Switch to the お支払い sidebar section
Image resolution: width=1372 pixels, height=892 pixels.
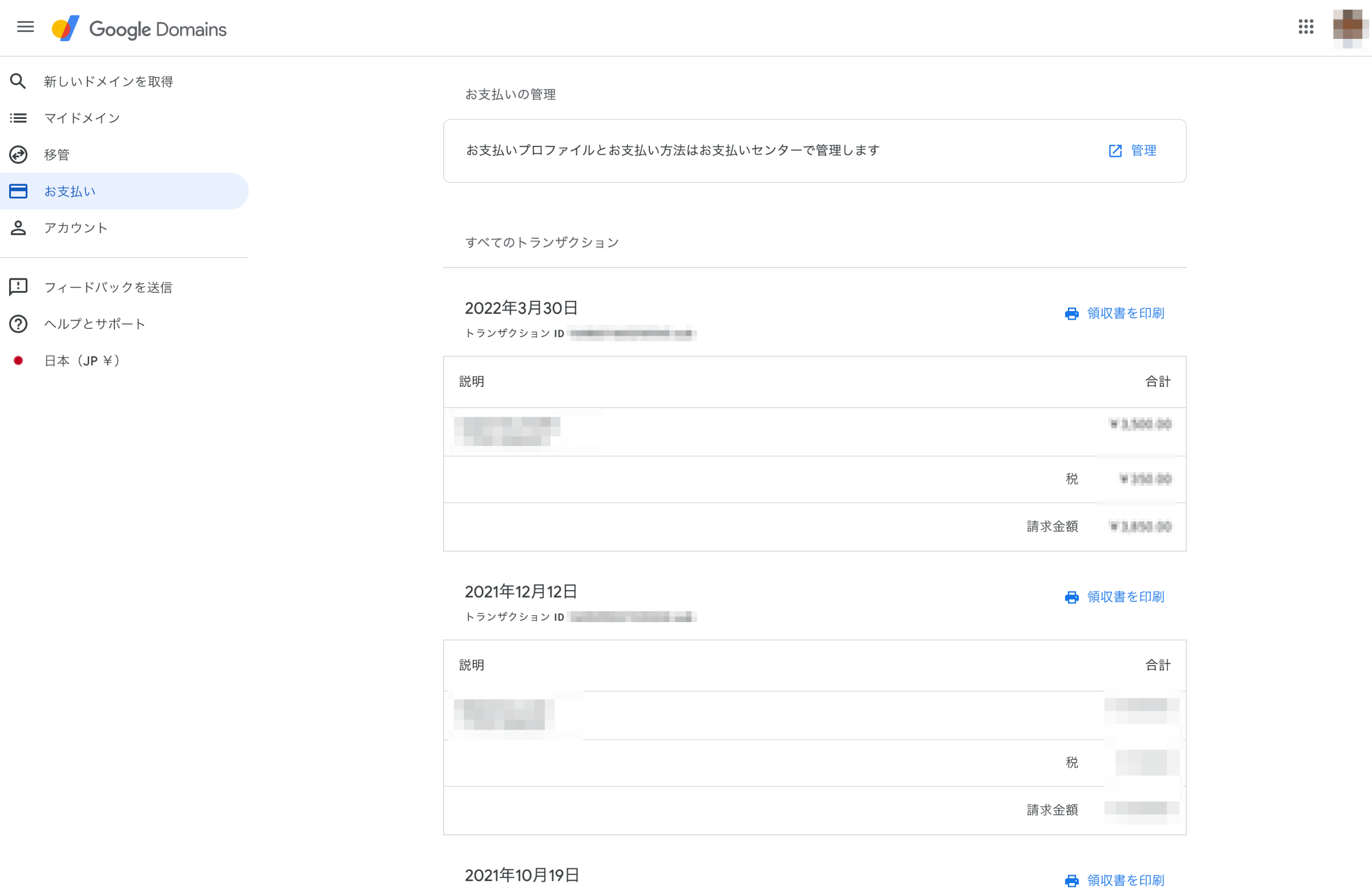tap(70, 191)
